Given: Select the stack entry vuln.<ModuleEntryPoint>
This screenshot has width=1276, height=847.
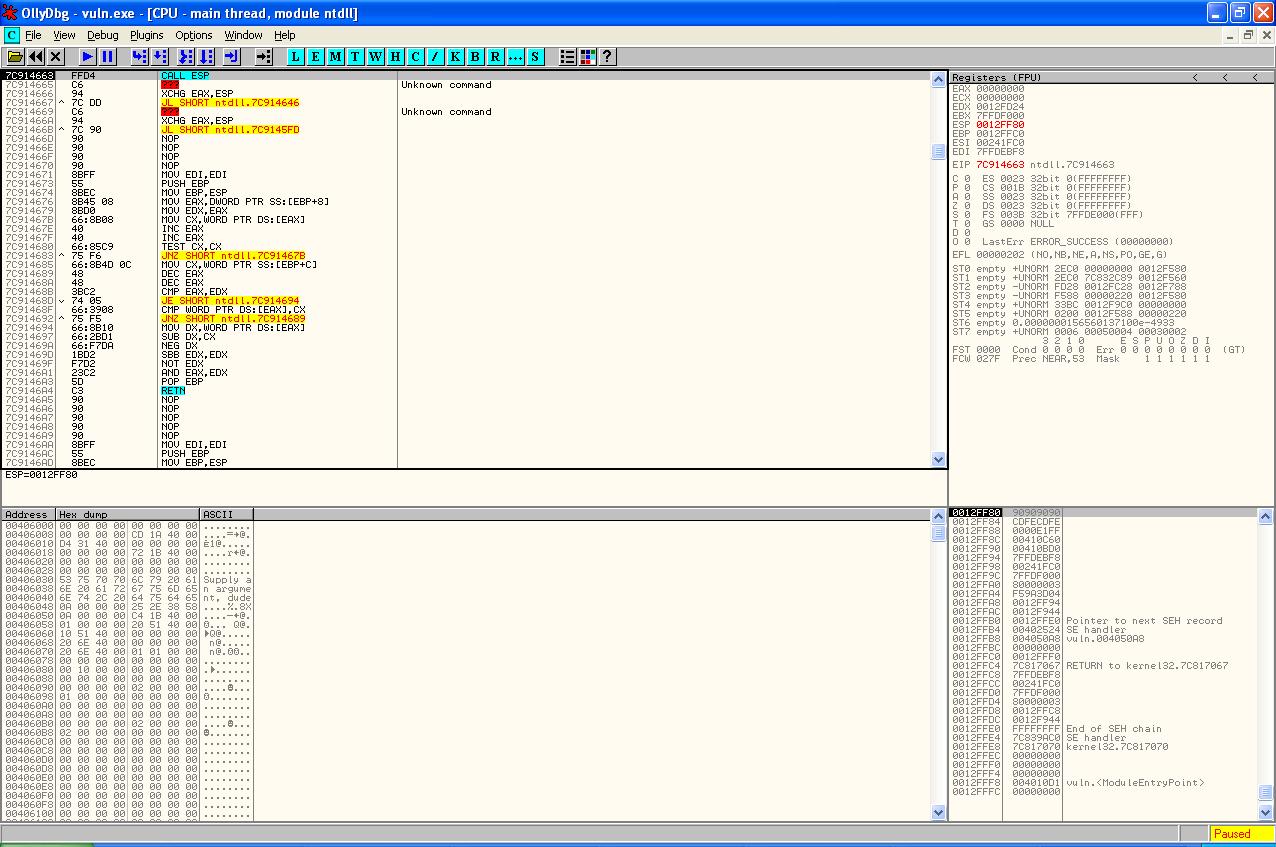Looking at the screenshot, I should click(1135, 783).
